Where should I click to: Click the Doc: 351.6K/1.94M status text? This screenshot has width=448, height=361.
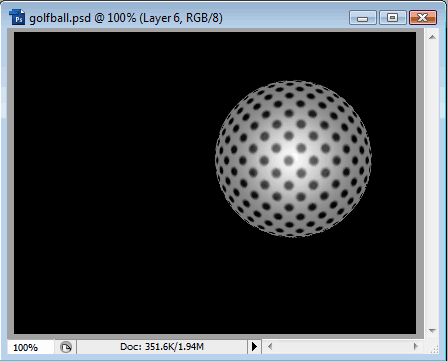click(162, 347)
